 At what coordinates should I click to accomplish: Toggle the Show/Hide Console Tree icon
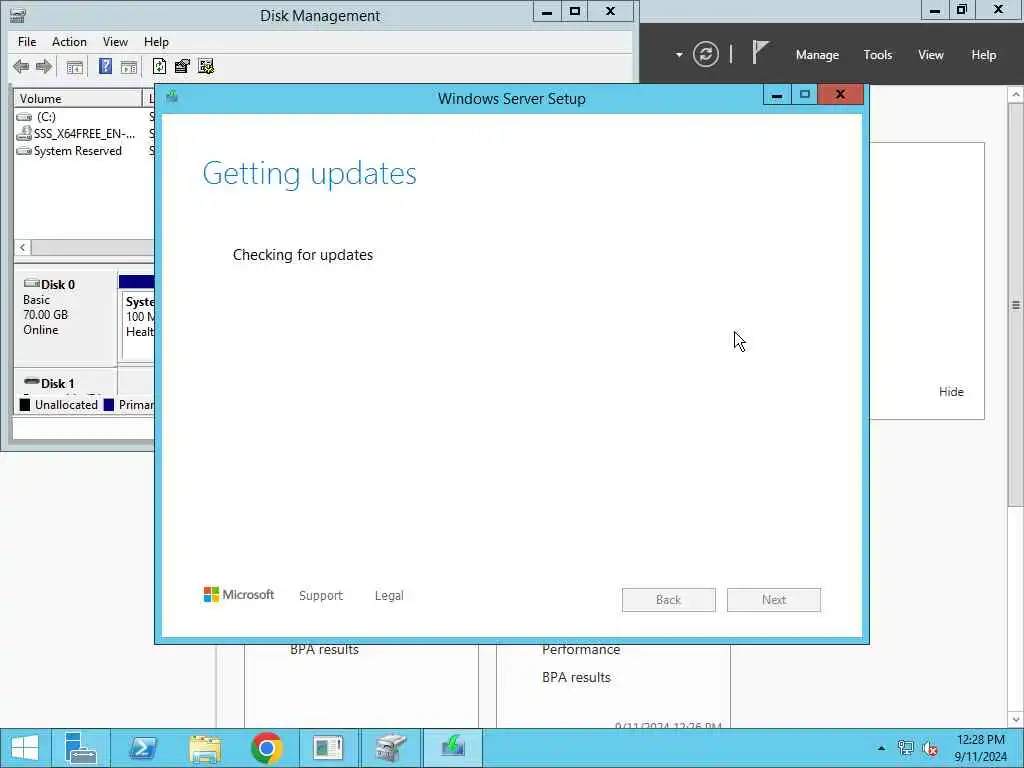point(74,67)
